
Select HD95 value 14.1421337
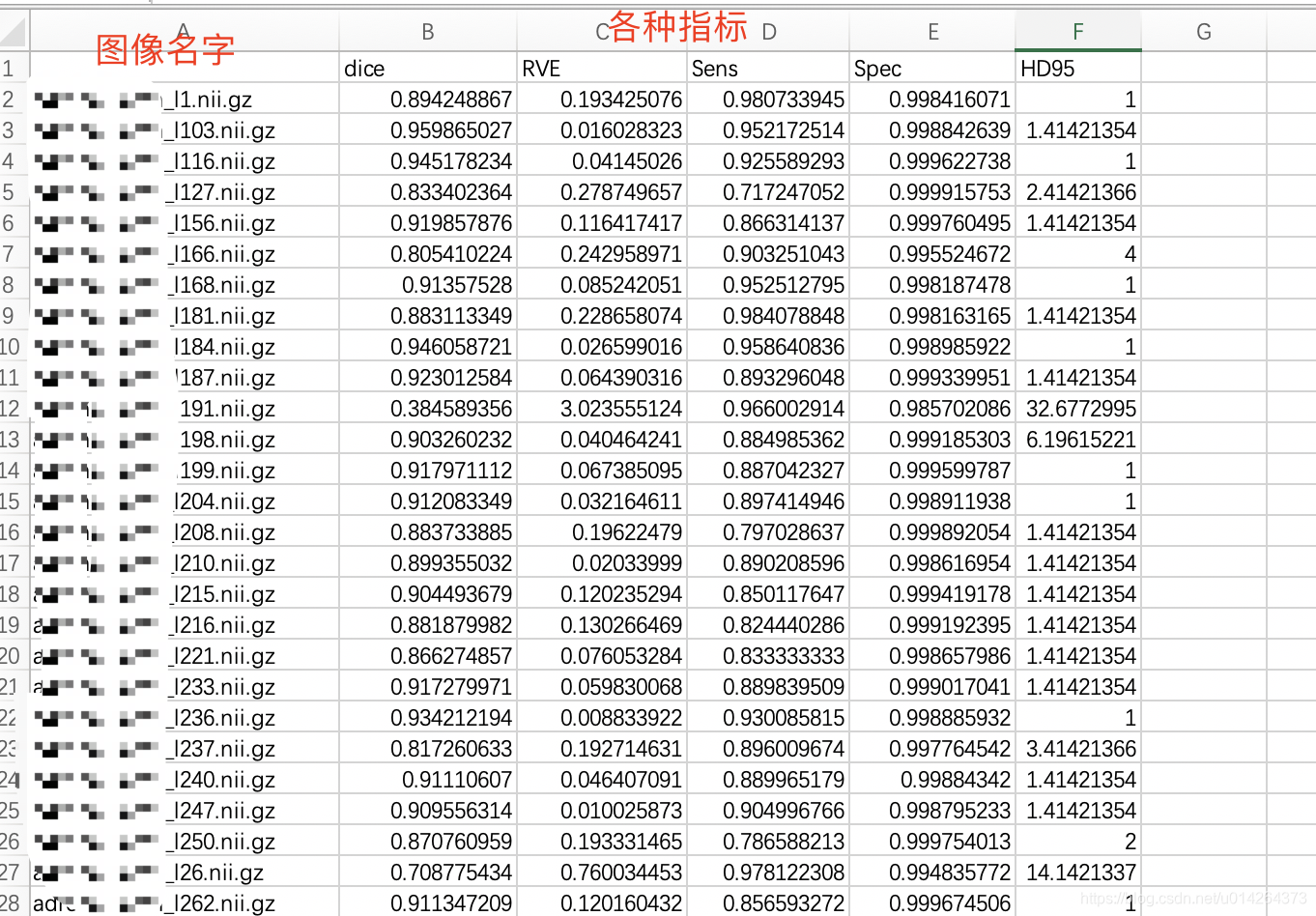(1078, 873)
